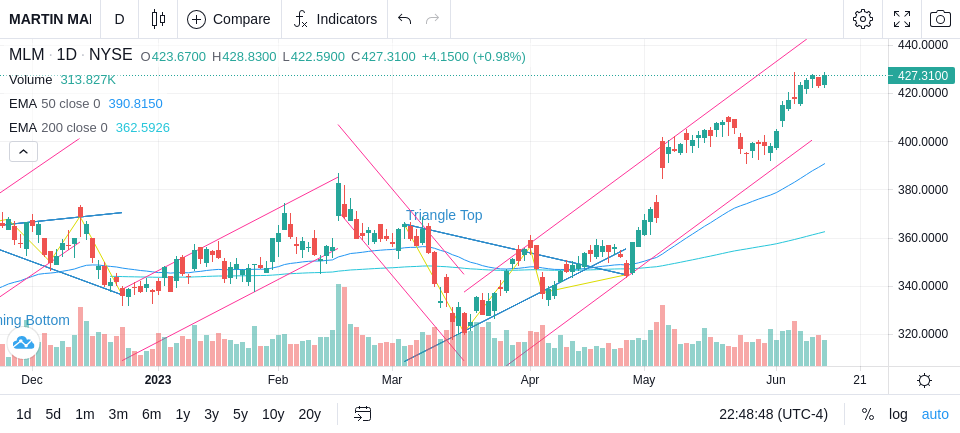The image size is (960, 433).
Task: Click the Dec label on time axis
Action: tap(32, 380)
